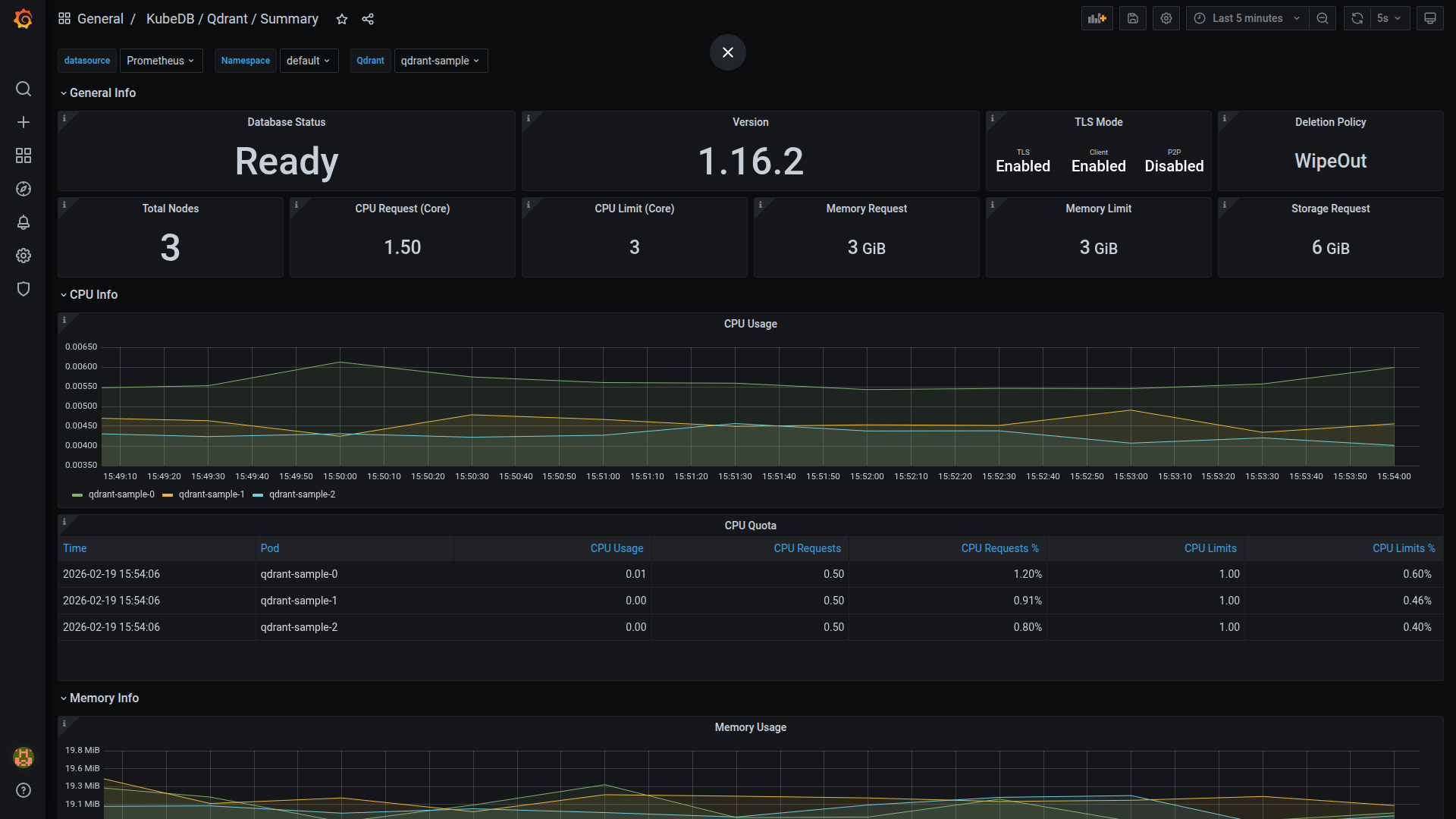1456x819 pixels.
Task: Save the dashboard using disk icon
Action: [x=1133, y=18]
